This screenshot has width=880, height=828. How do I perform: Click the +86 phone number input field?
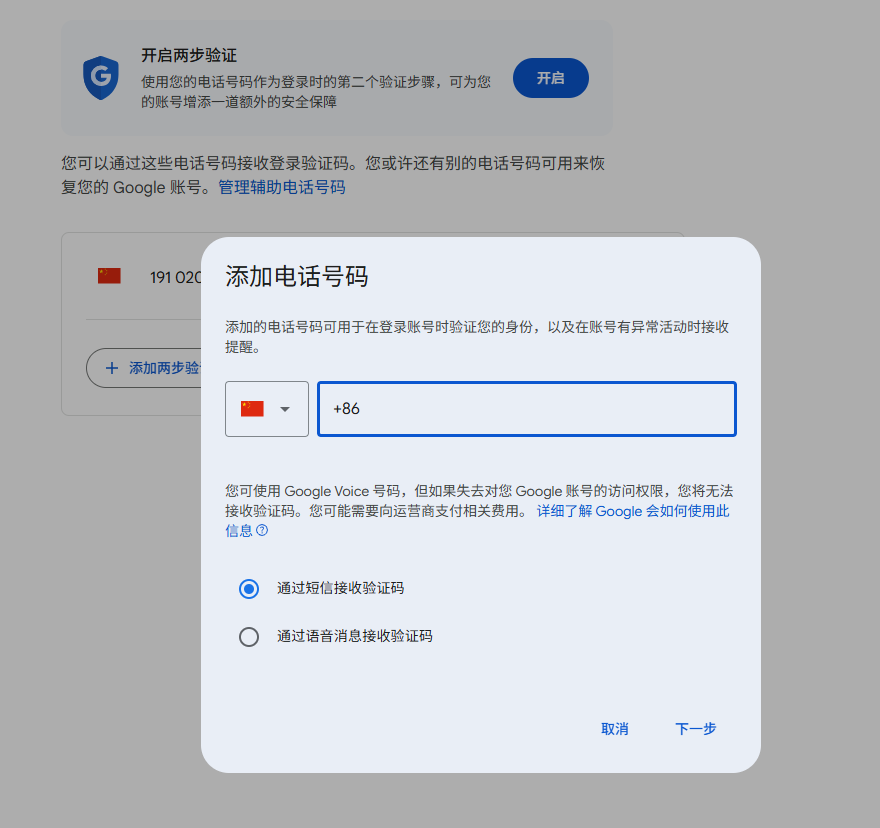(x=526, y=409)
